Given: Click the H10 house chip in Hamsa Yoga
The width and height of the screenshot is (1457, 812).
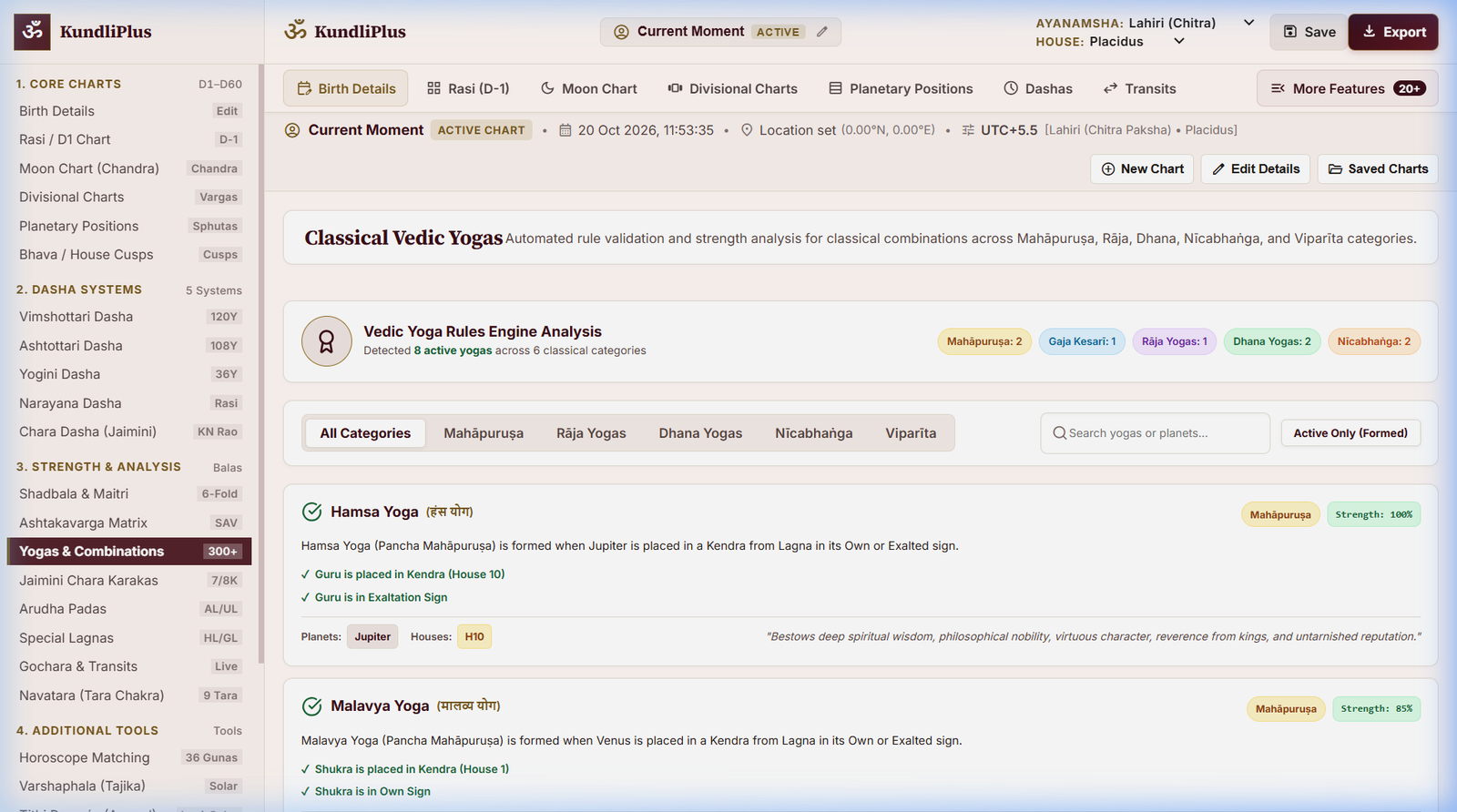Looking at the screenshot, I should click(x=474, y=636).
